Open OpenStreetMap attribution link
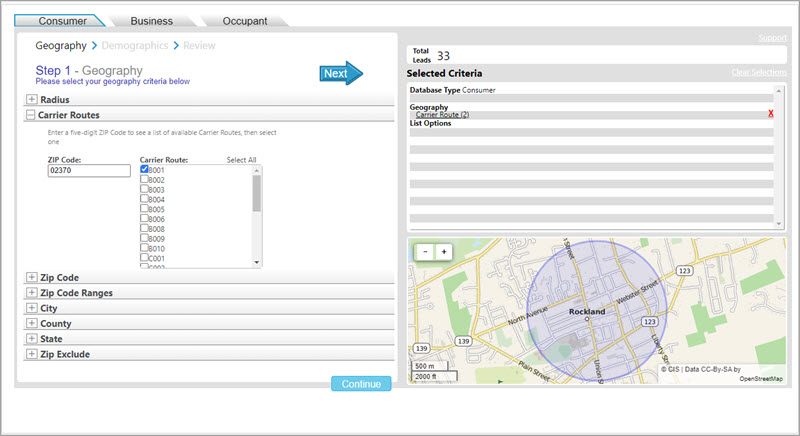 [x=761, y=378]
